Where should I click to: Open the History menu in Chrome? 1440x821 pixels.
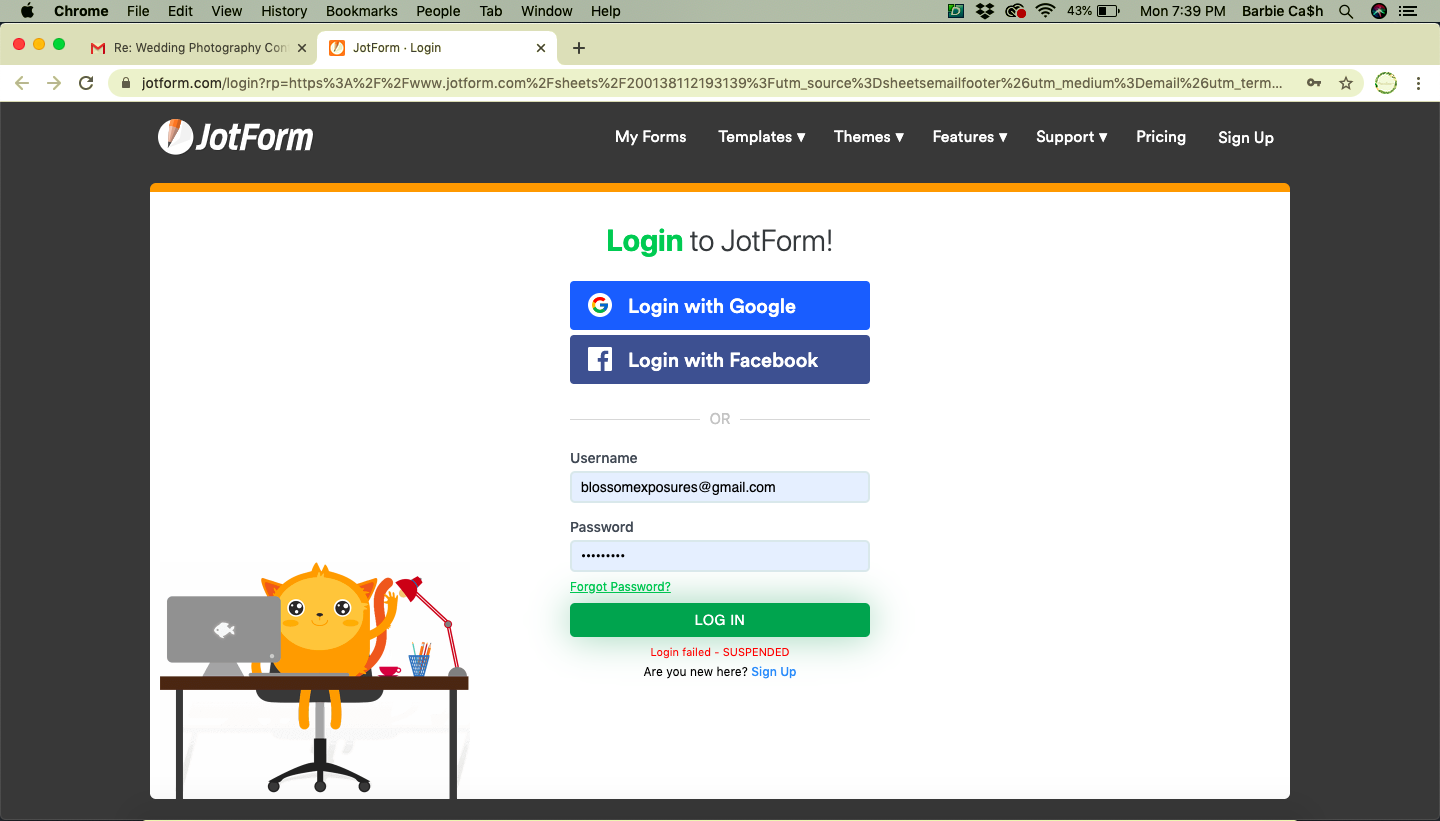[x=283, y=11]
